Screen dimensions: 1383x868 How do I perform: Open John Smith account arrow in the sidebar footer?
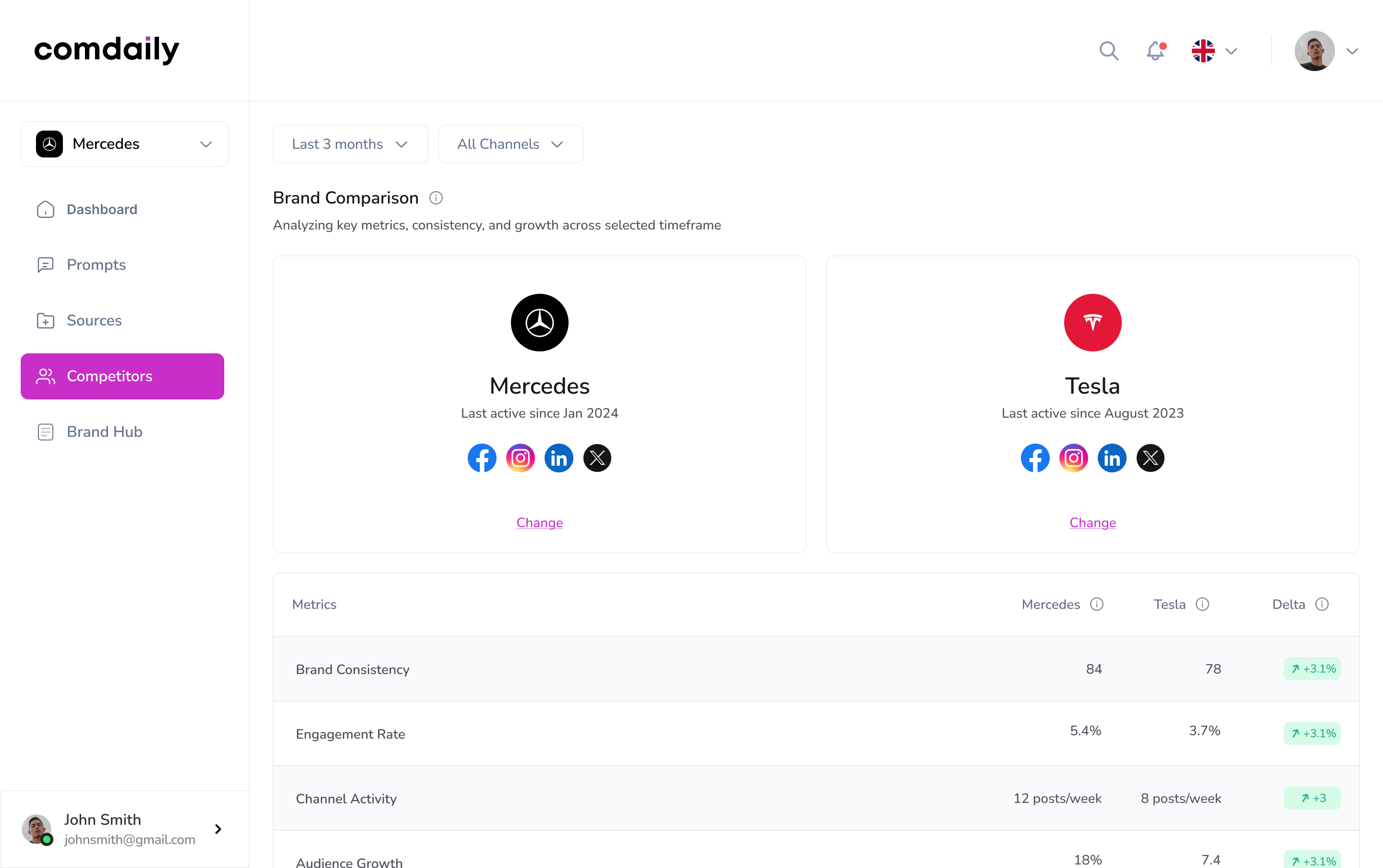218,829
